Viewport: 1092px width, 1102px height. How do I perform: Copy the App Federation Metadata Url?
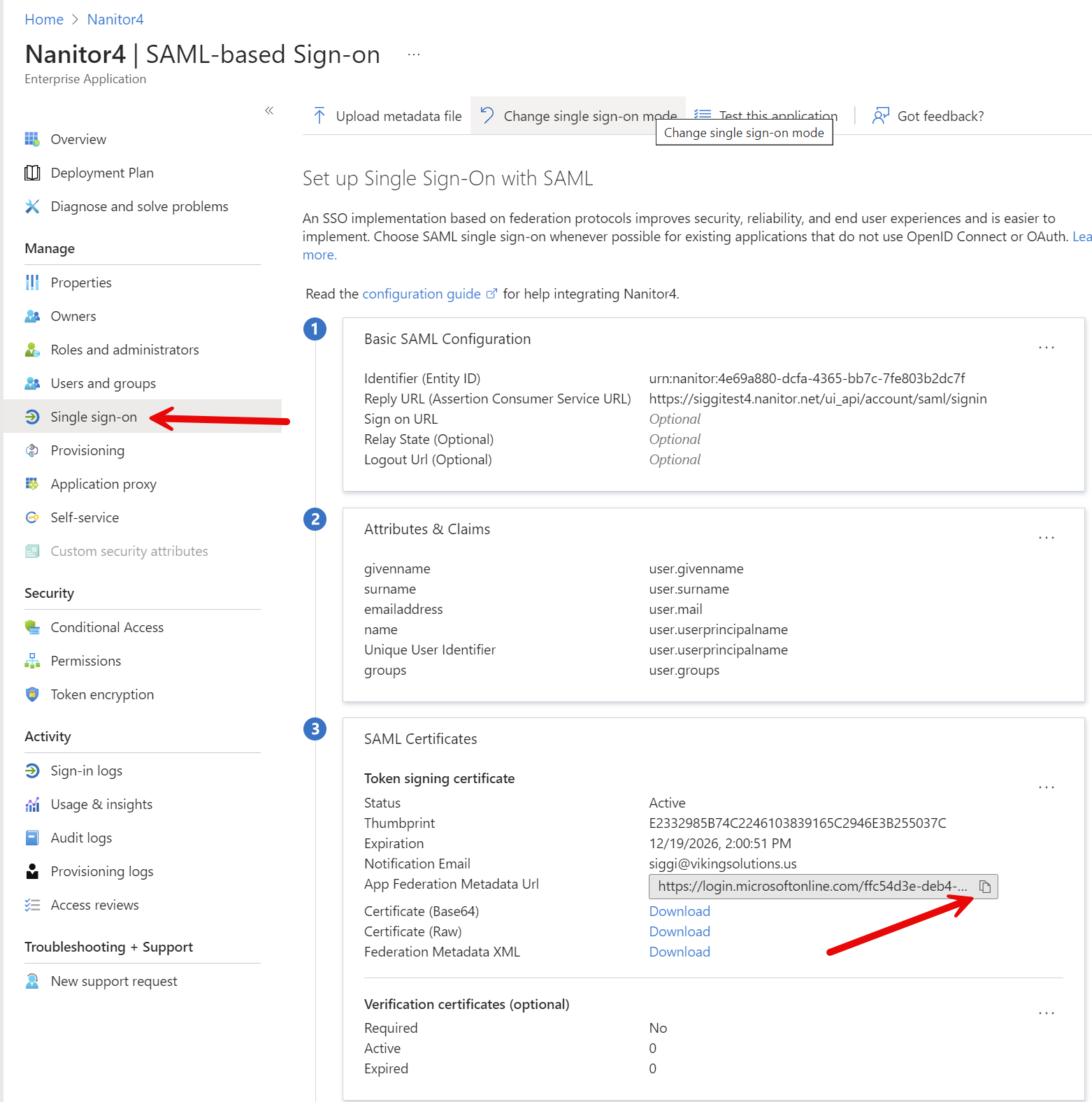pyautogui.click(x=985, y=887)
